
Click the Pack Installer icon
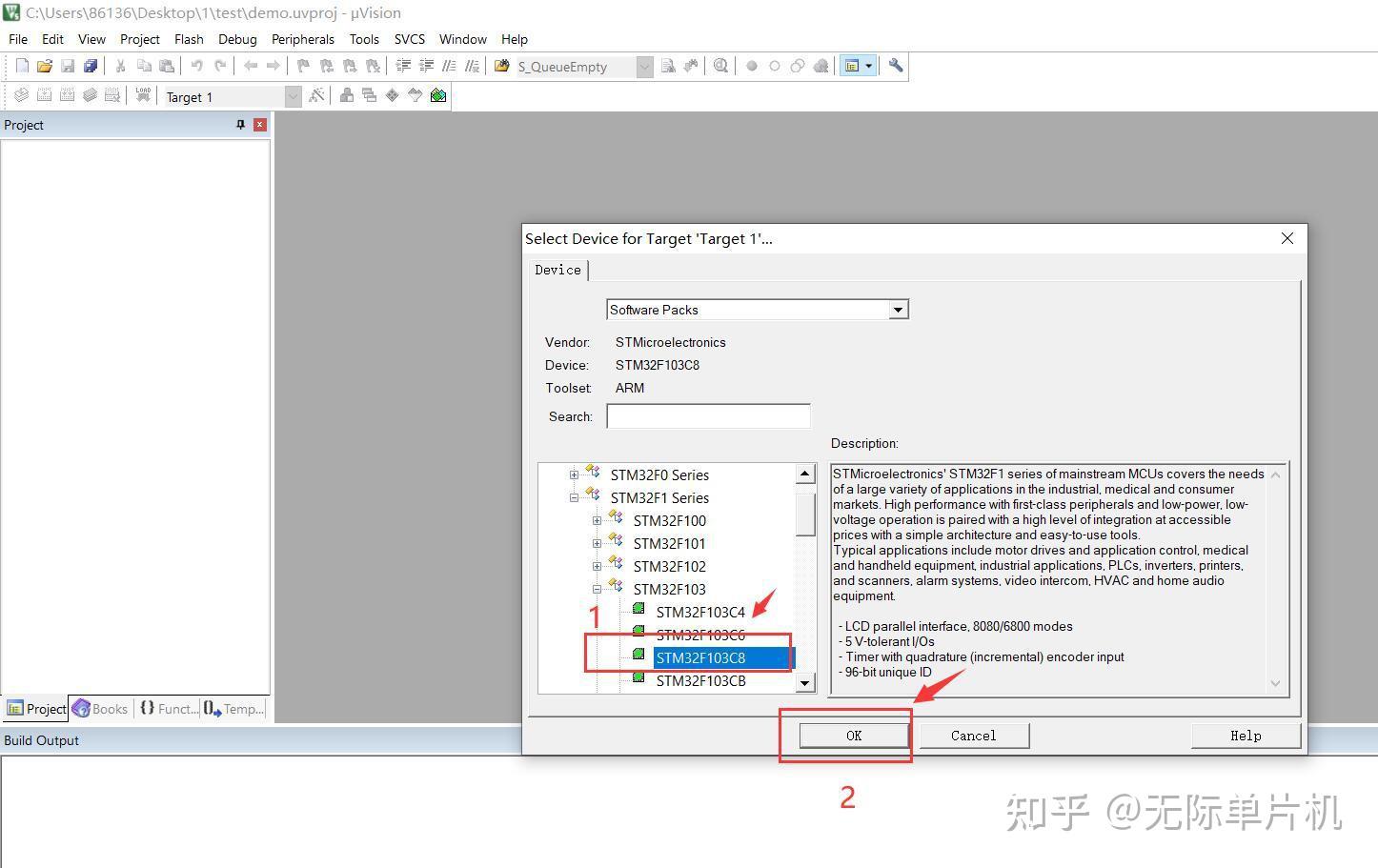click(438, 95)
